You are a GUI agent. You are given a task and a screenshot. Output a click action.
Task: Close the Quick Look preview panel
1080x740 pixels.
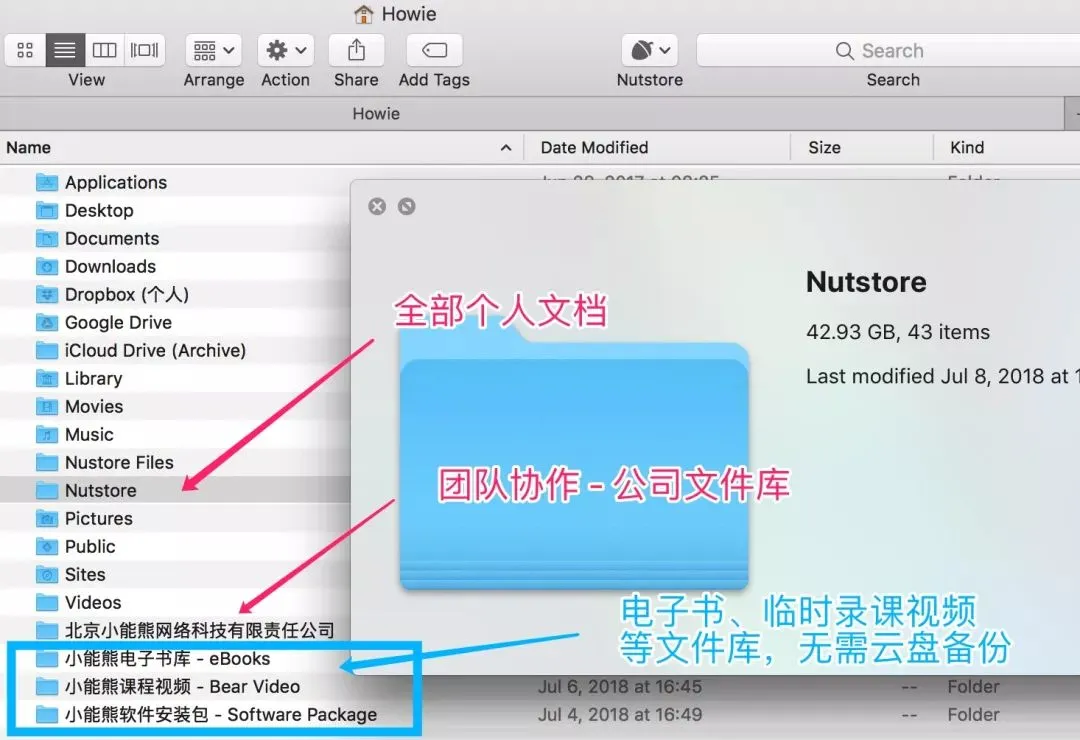click(x=377, y=206)
